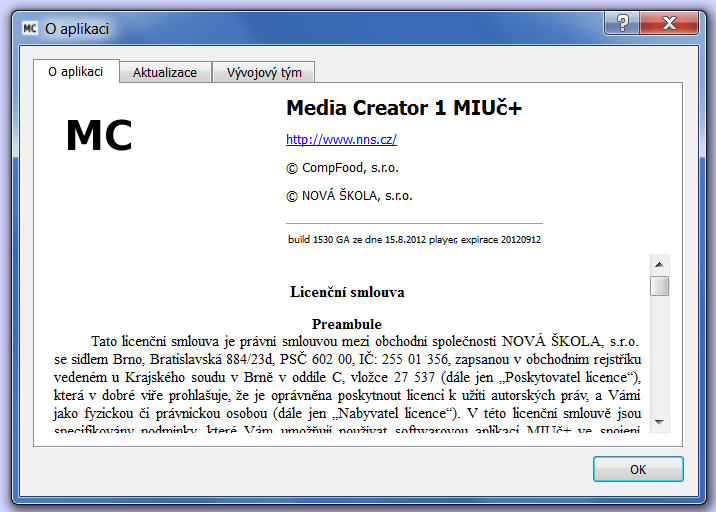Click the build 1530 GA version text

[414, 240]
